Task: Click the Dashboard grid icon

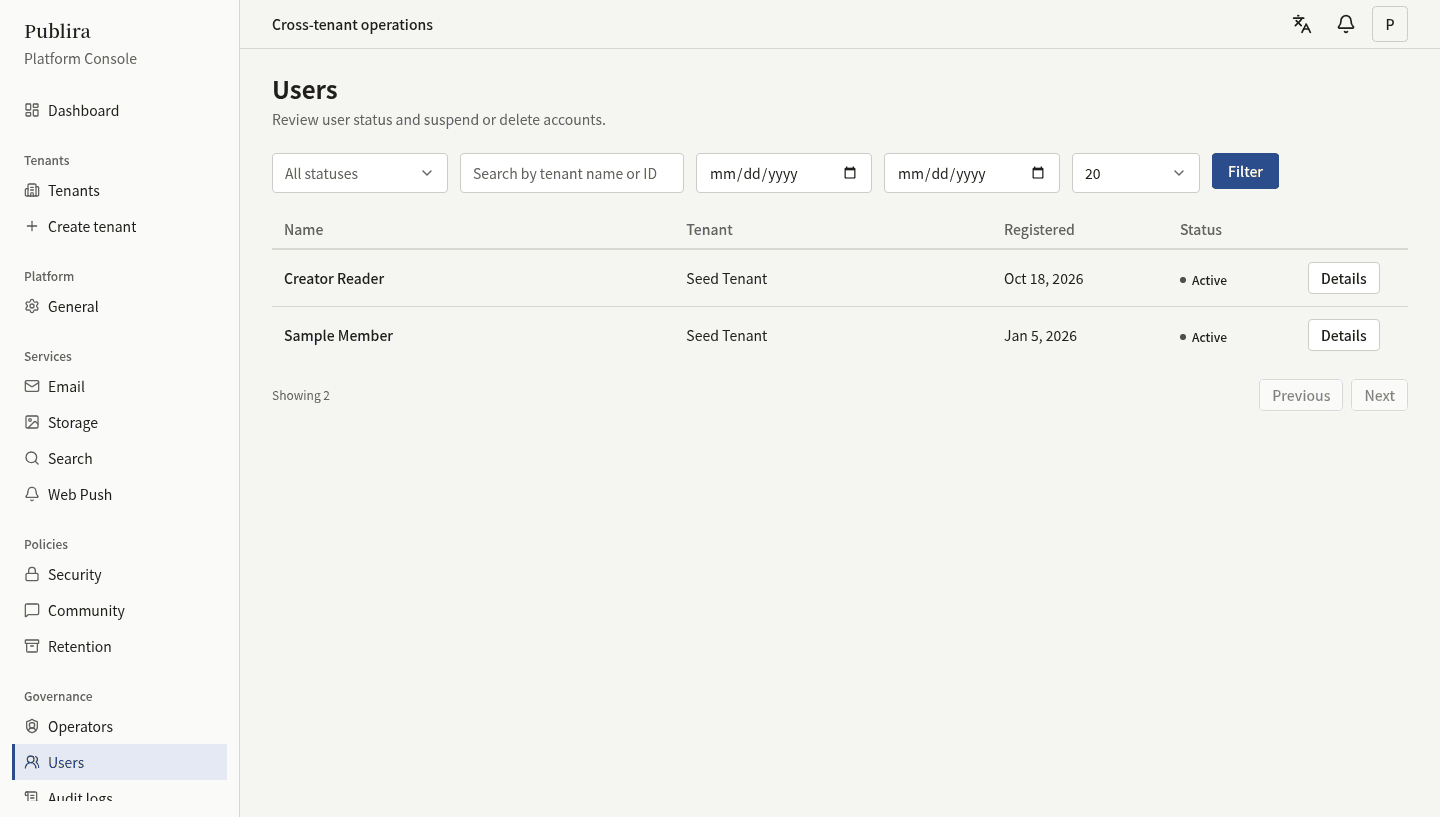Action: click(32, 110)
